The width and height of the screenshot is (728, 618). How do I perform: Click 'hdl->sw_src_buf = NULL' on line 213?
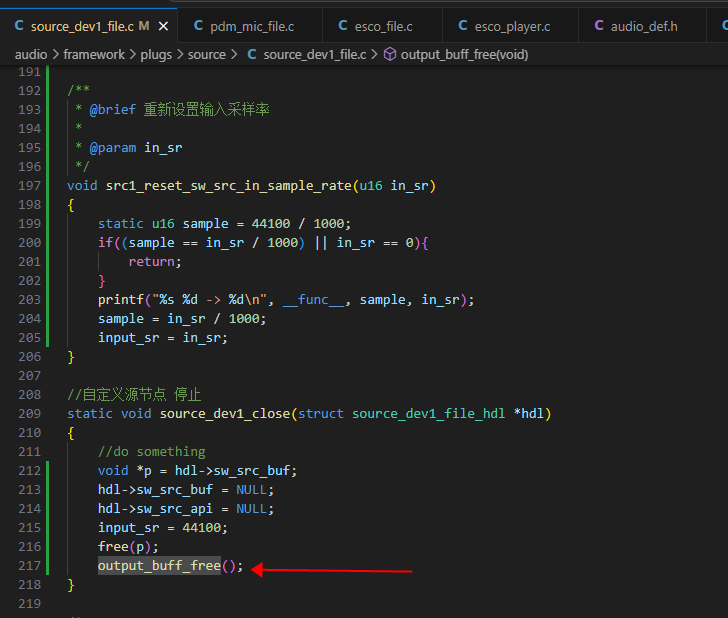(182, 490)
